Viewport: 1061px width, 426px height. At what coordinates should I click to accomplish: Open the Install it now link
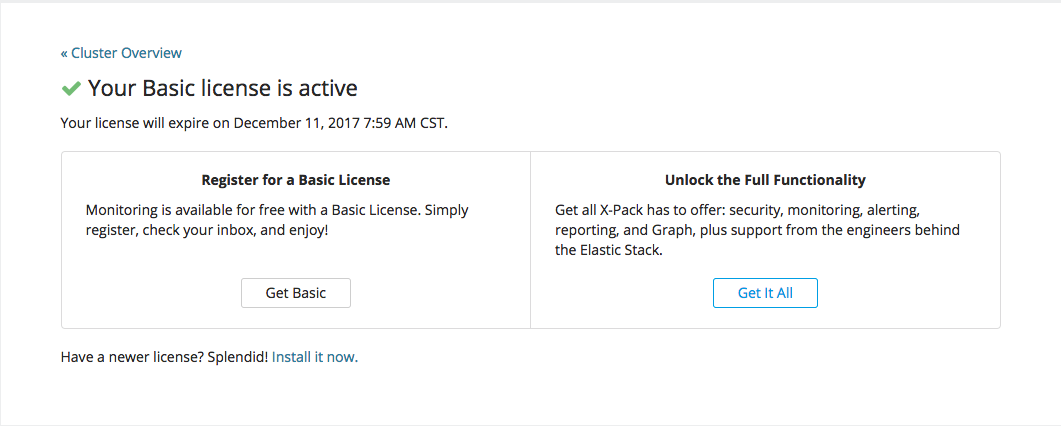314,356
